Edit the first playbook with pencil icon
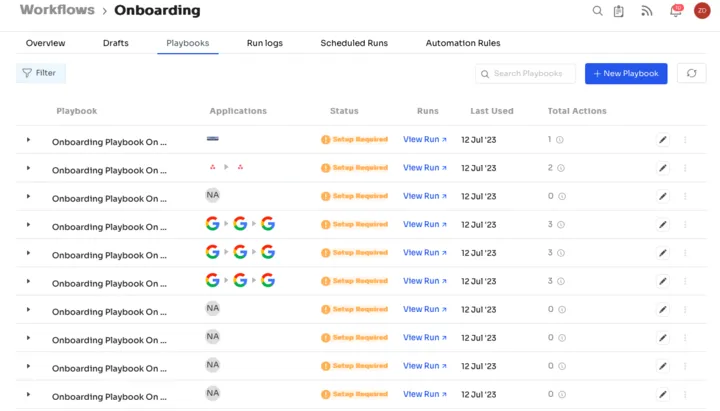The height and width of the screenshot is (411, 720). click(x=663, y=140)
